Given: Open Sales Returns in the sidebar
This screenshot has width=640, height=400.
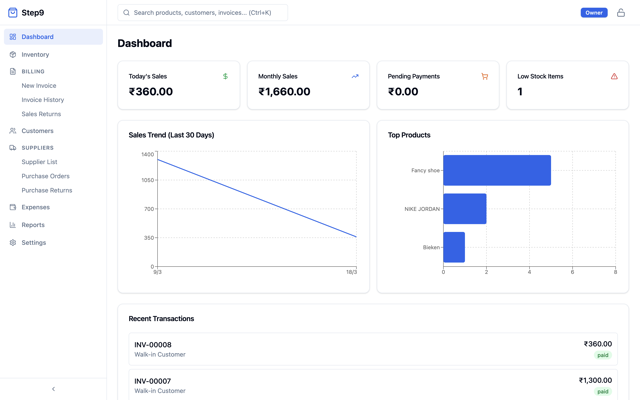Looking at the screenshot, I should [41, 114].
